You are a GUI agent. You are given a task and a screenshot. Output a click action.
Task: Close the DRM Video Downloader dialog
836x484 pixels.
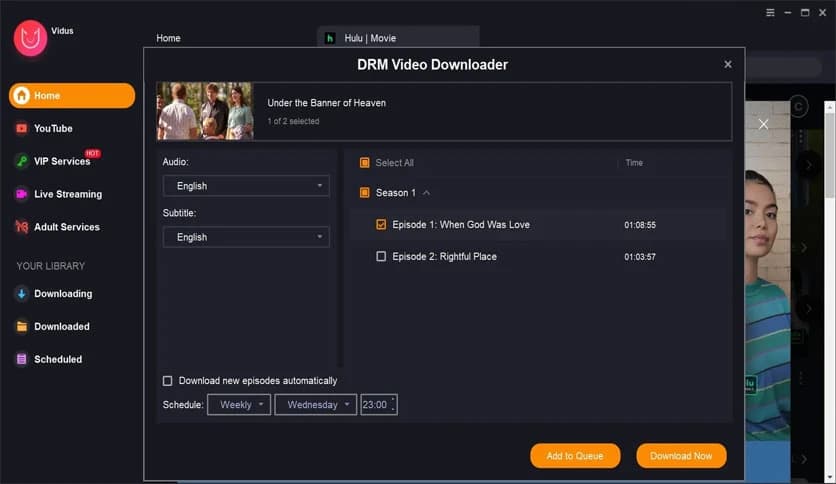[x=728, y=64]
